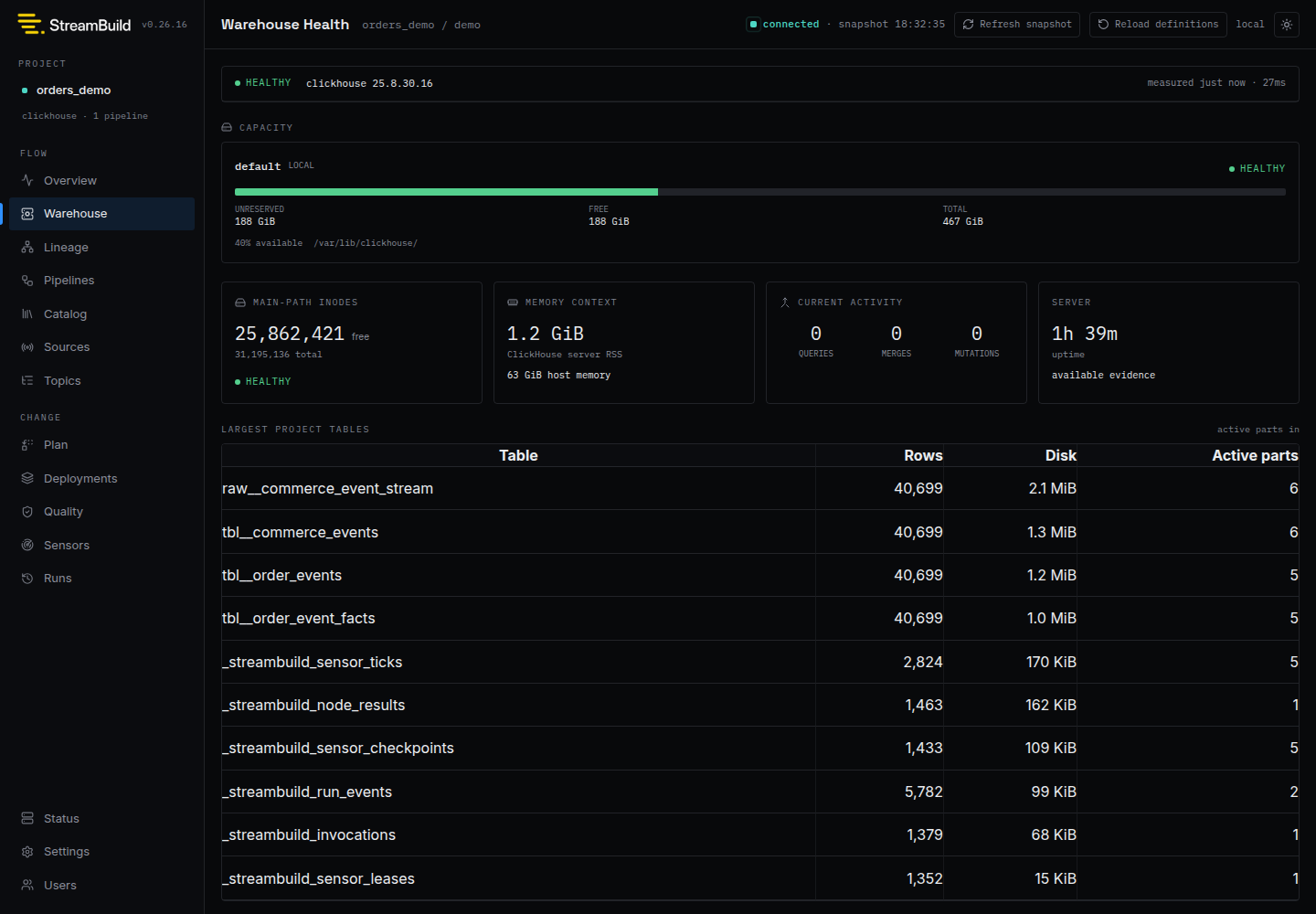This screenshot has height=914, width=1316.
Task: Select _streambuild_sensor_leases table name
Action: coord(318,878)
